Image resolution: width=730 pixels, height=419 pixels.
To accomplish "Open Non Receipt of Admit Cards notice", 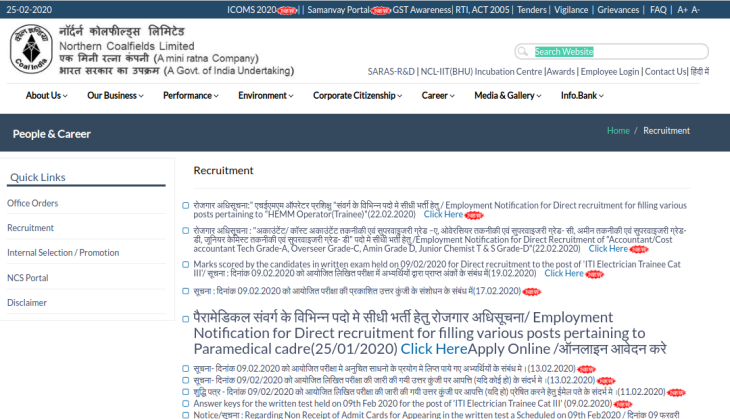I will [x=436, y=414].
